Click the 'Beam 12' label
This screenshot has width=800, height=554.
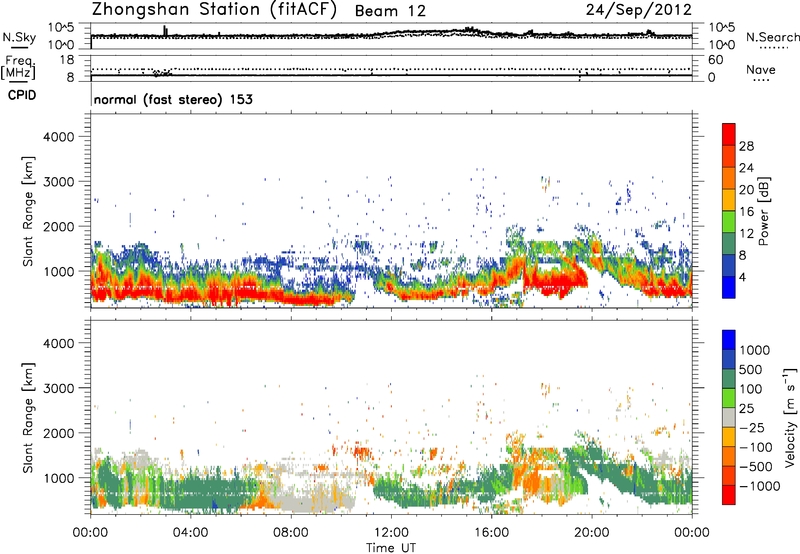coord(390,11)
